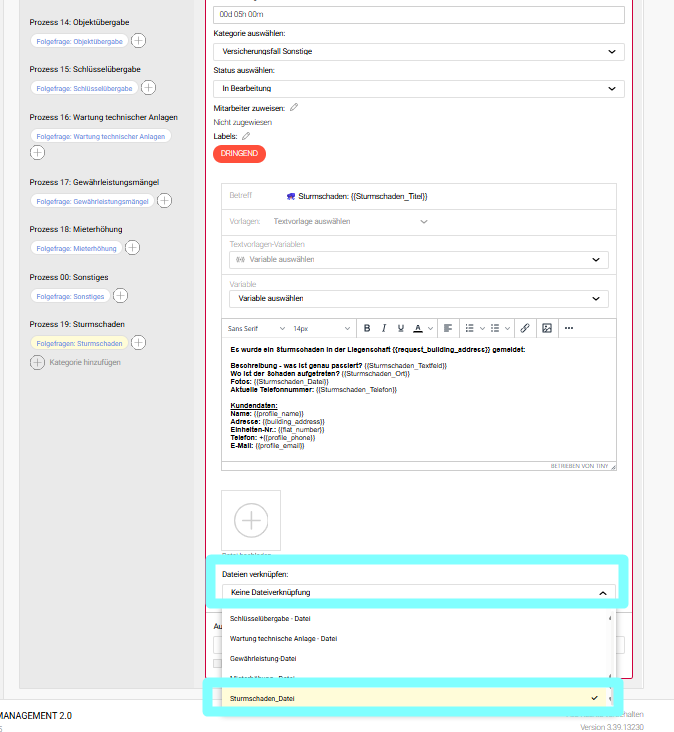The height and width of the screenshot is (732, 674).
Task: Open numbered list style options arrow
Action: point(507,328)
